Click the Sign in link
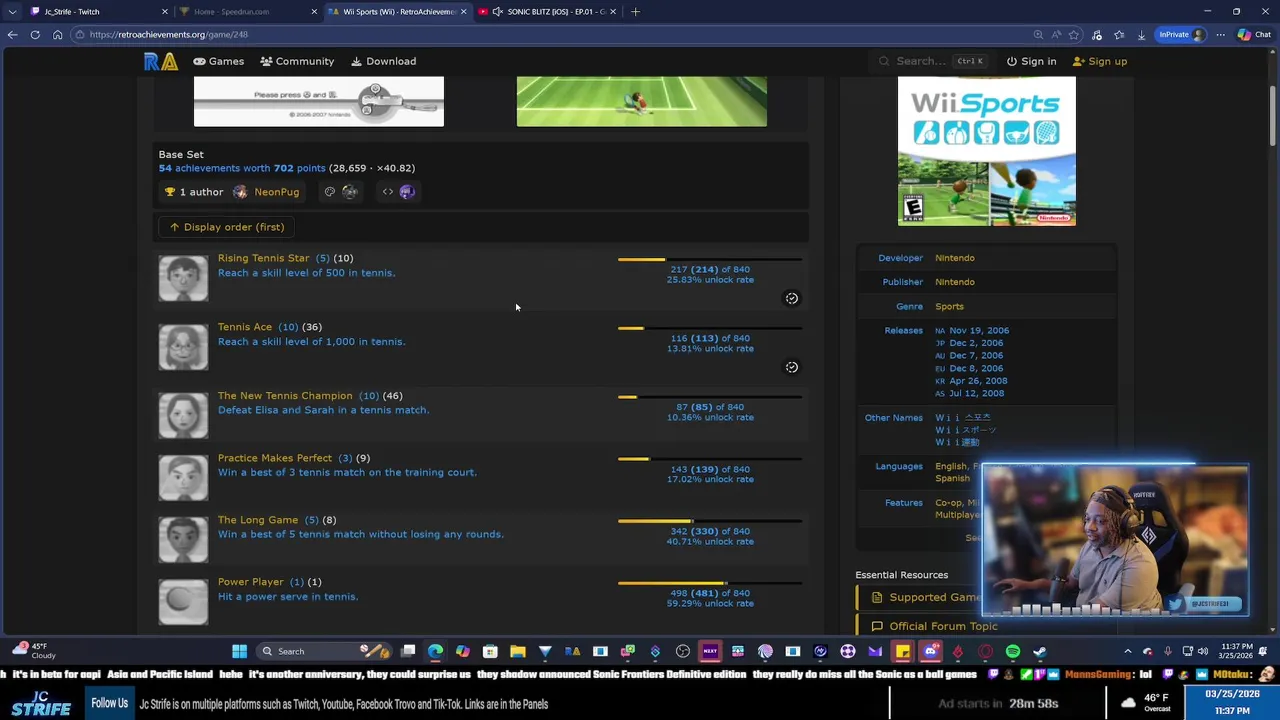Screen dimensions: 1280x720 1031,61
